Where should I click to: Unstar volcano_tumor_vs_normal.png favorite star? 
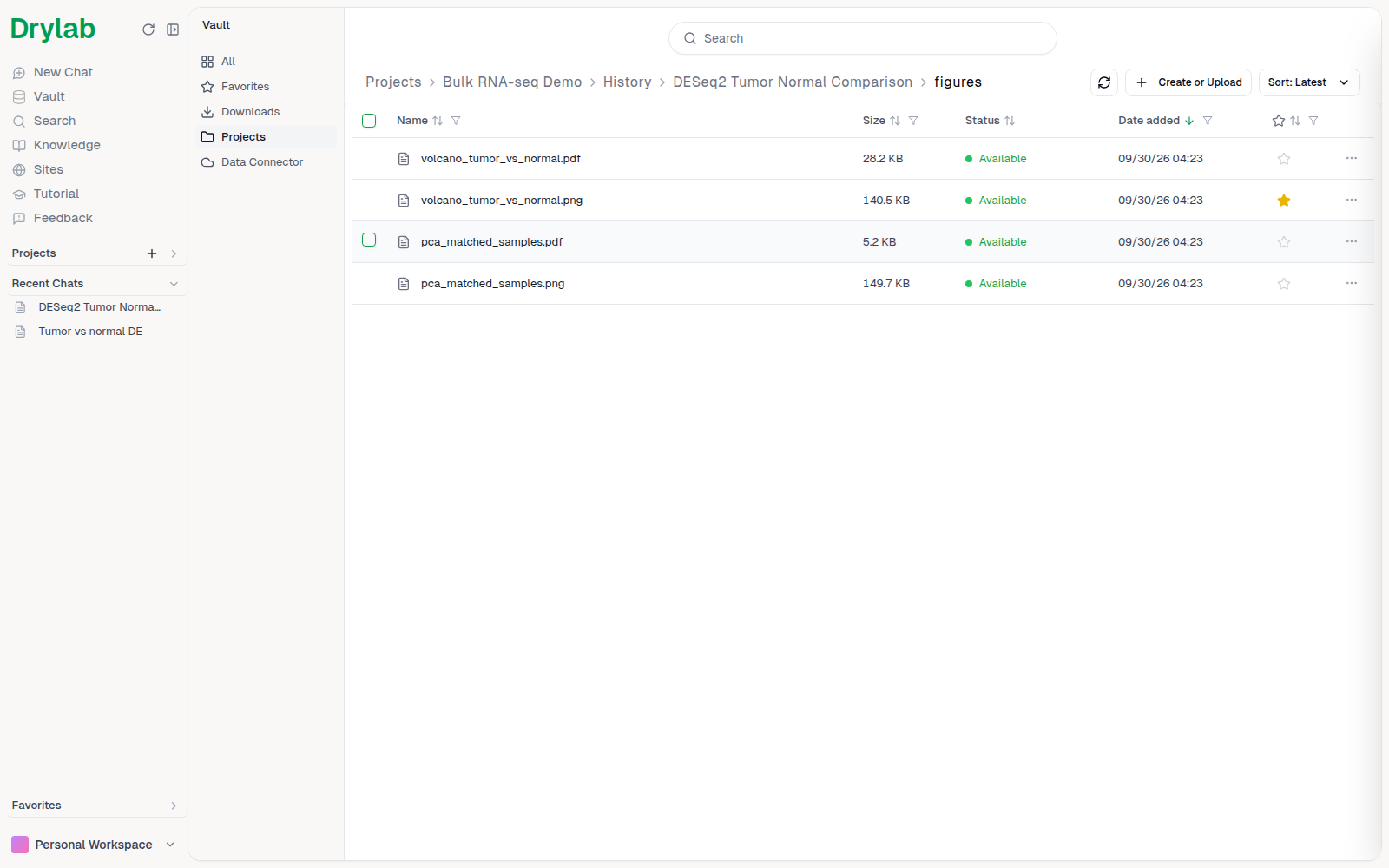tap(1284, 201)
